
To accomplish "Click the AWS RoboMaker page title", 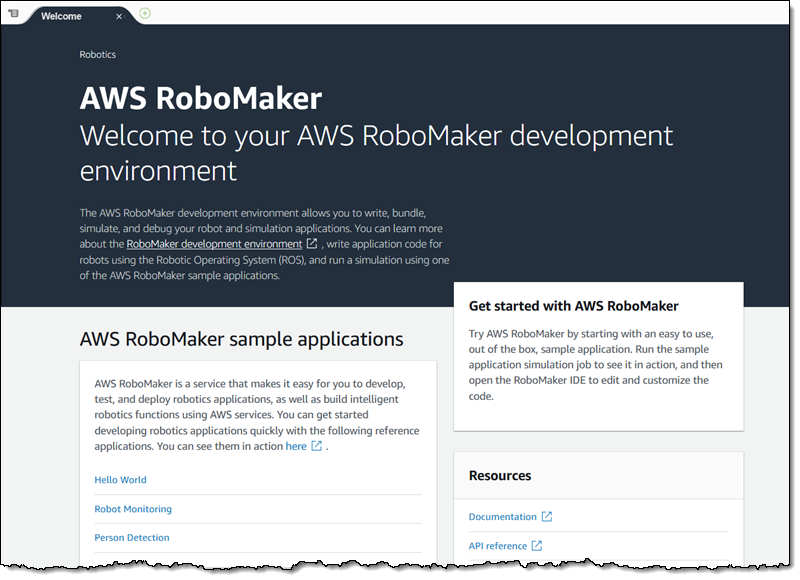I will pos(201,98).
